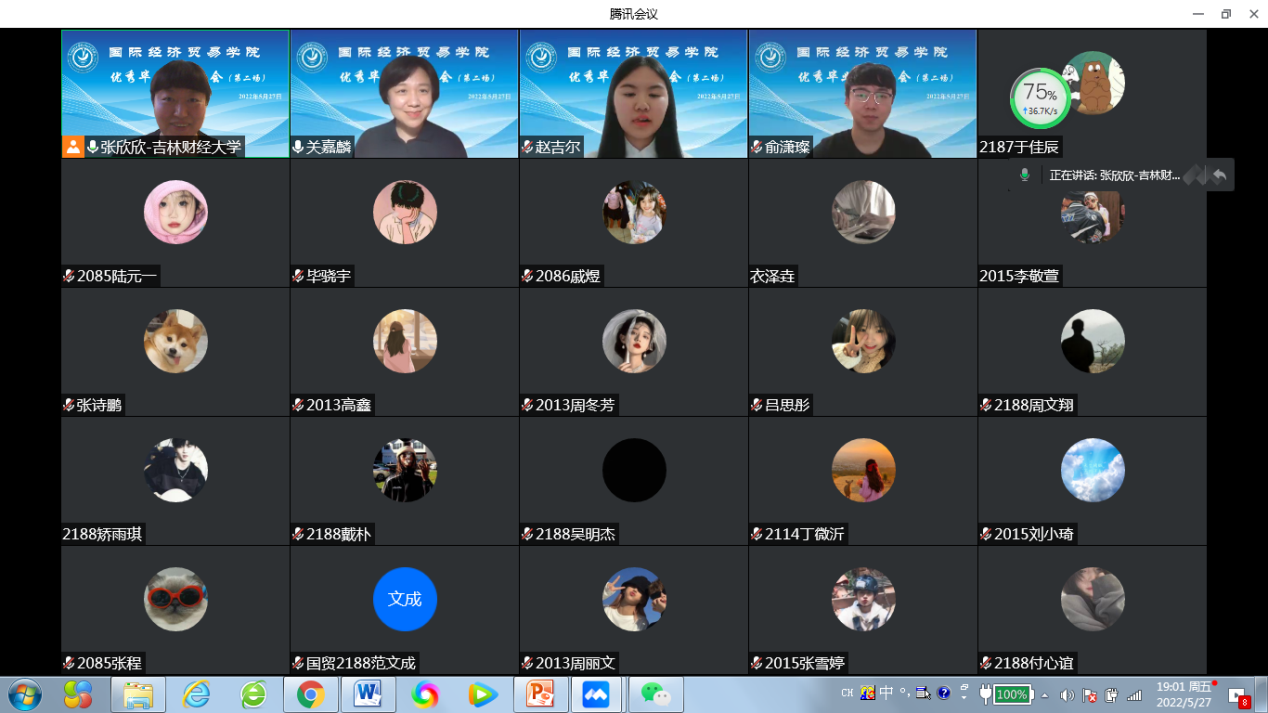Click the 75% upload speed floating widget

(1040, 99)
